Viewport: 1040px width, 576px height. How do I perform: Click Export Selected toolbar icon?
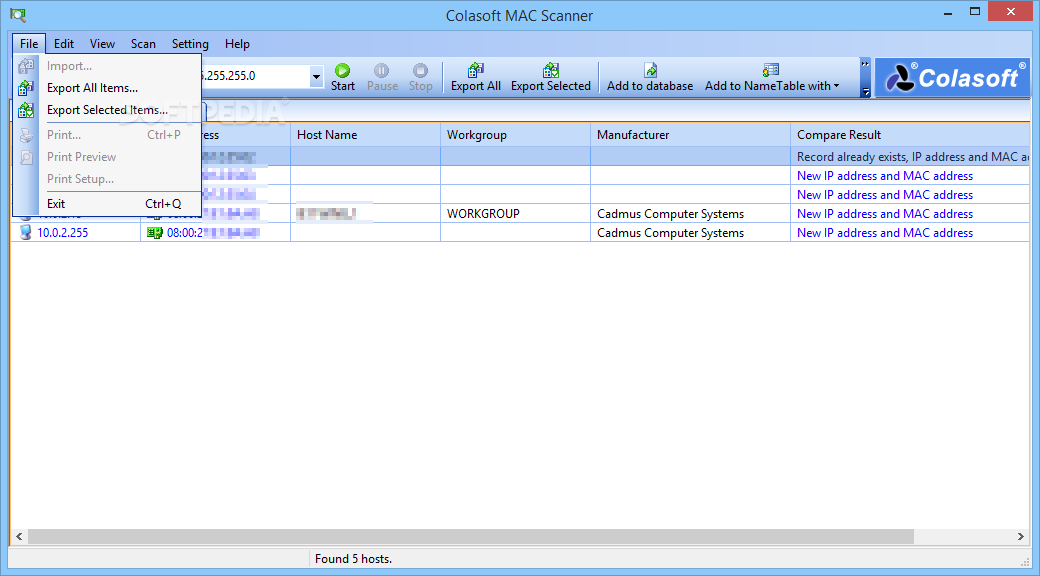pyautogui.click(x=551, y=78)
